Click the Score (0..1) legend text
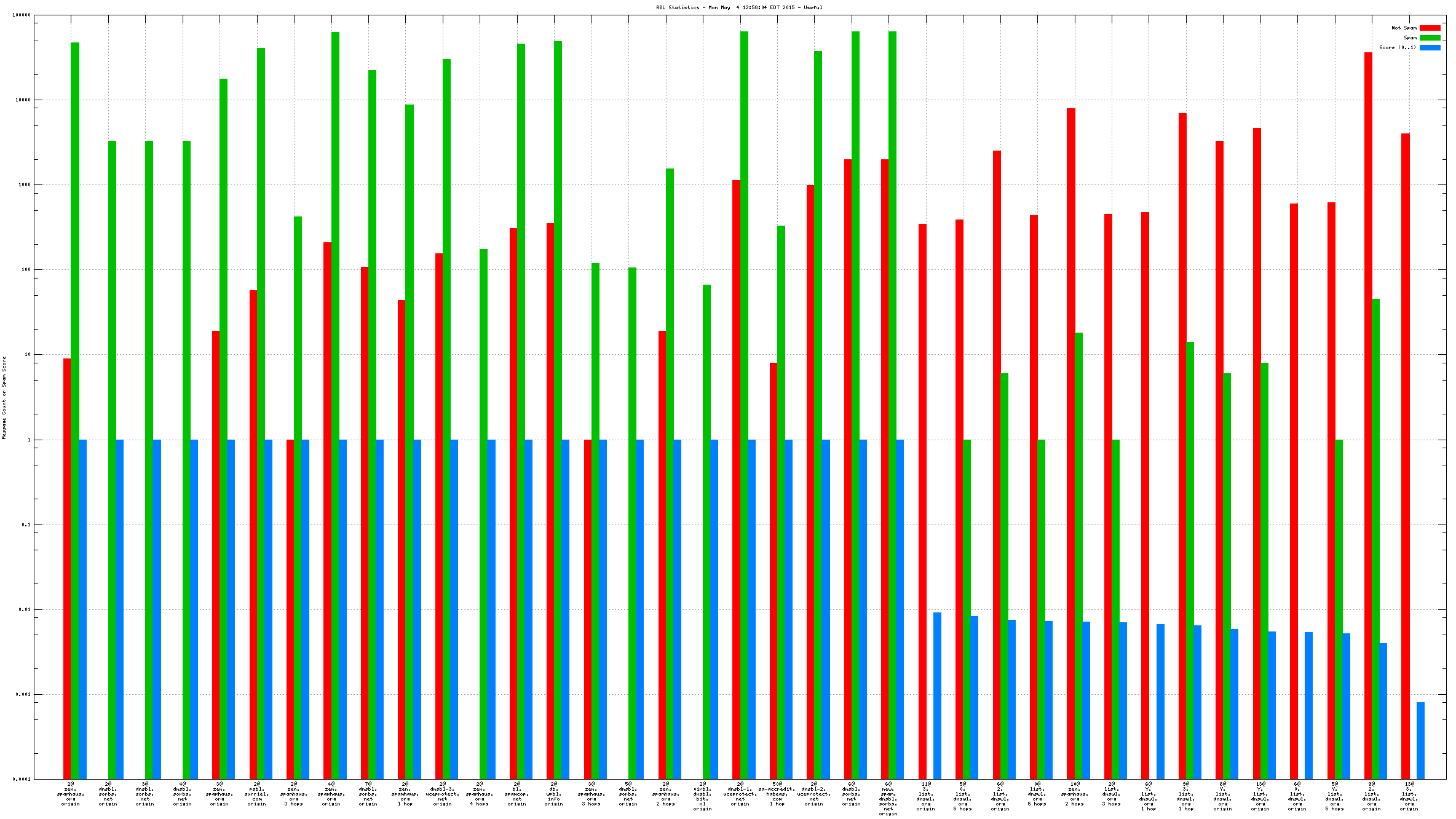Screen dimensions: 1456x819 click(1397, 47)
